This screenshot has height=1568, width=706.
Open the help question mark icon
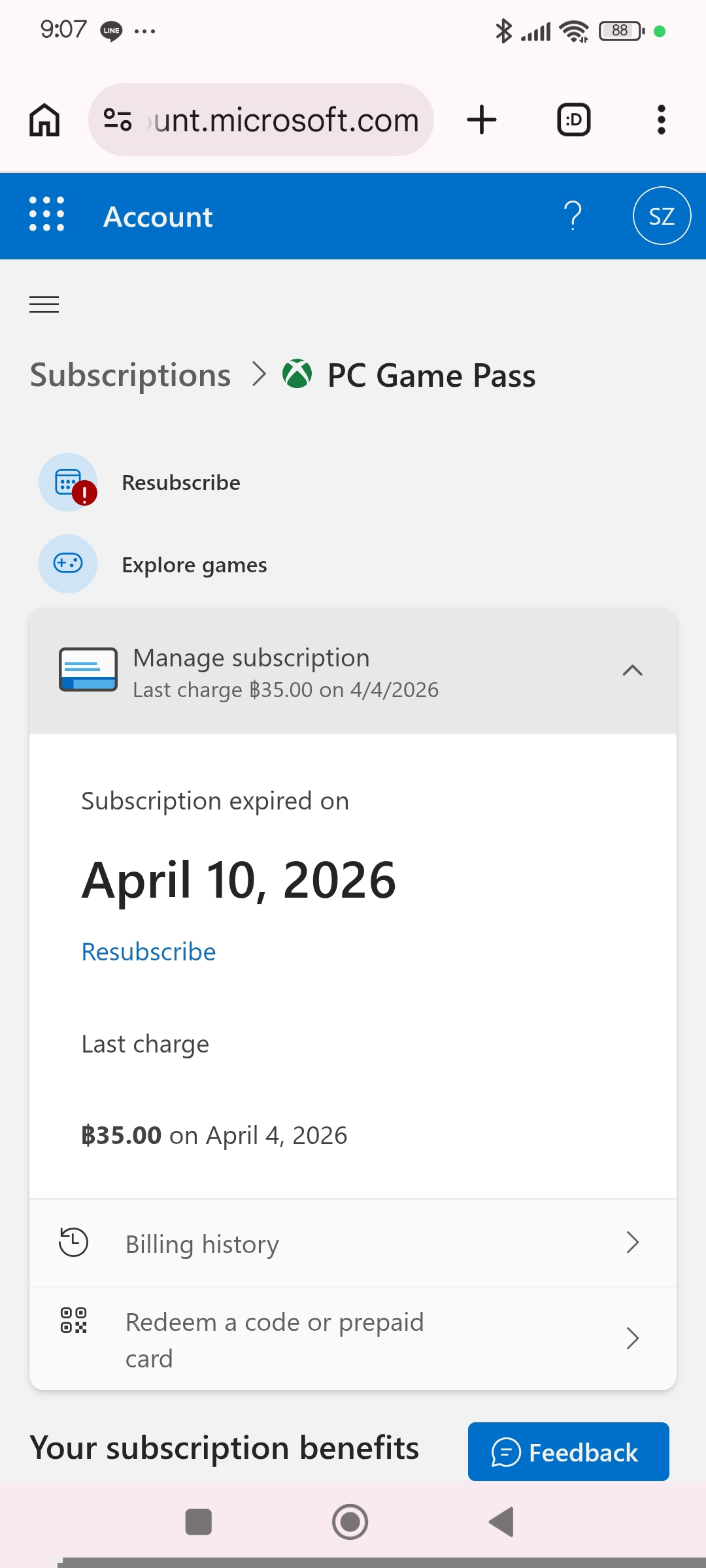pos(573,216)
